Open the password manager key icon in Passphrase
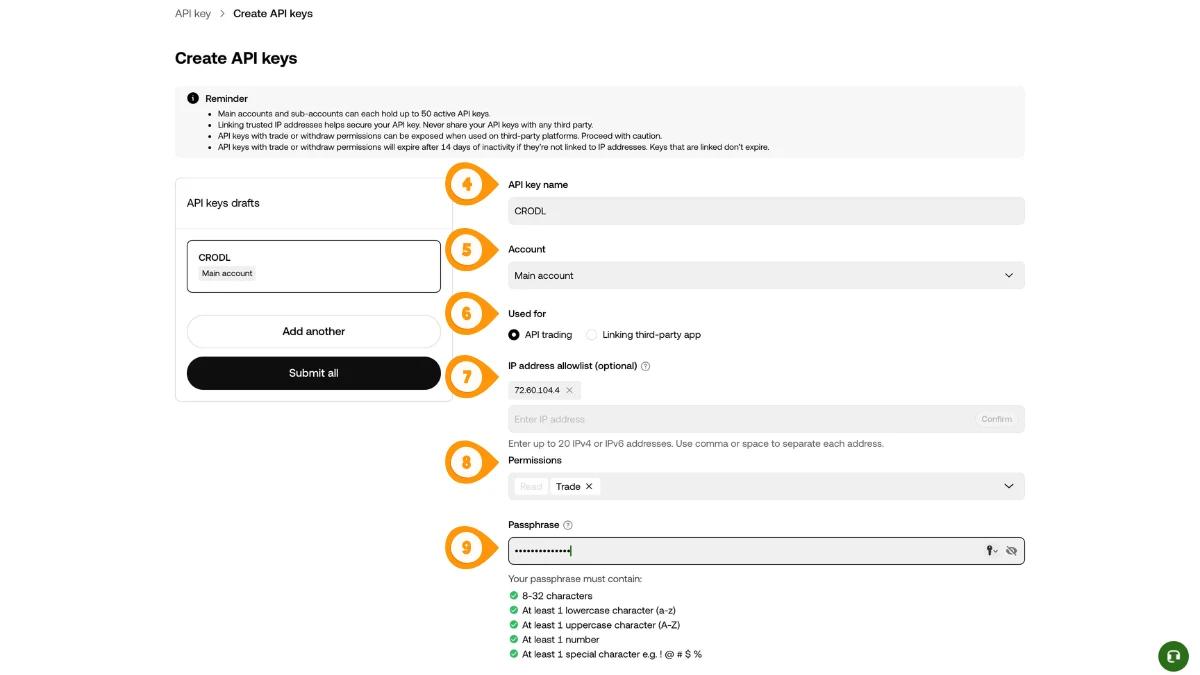Viewport: 1200px width, 675px height. (992, 551)
